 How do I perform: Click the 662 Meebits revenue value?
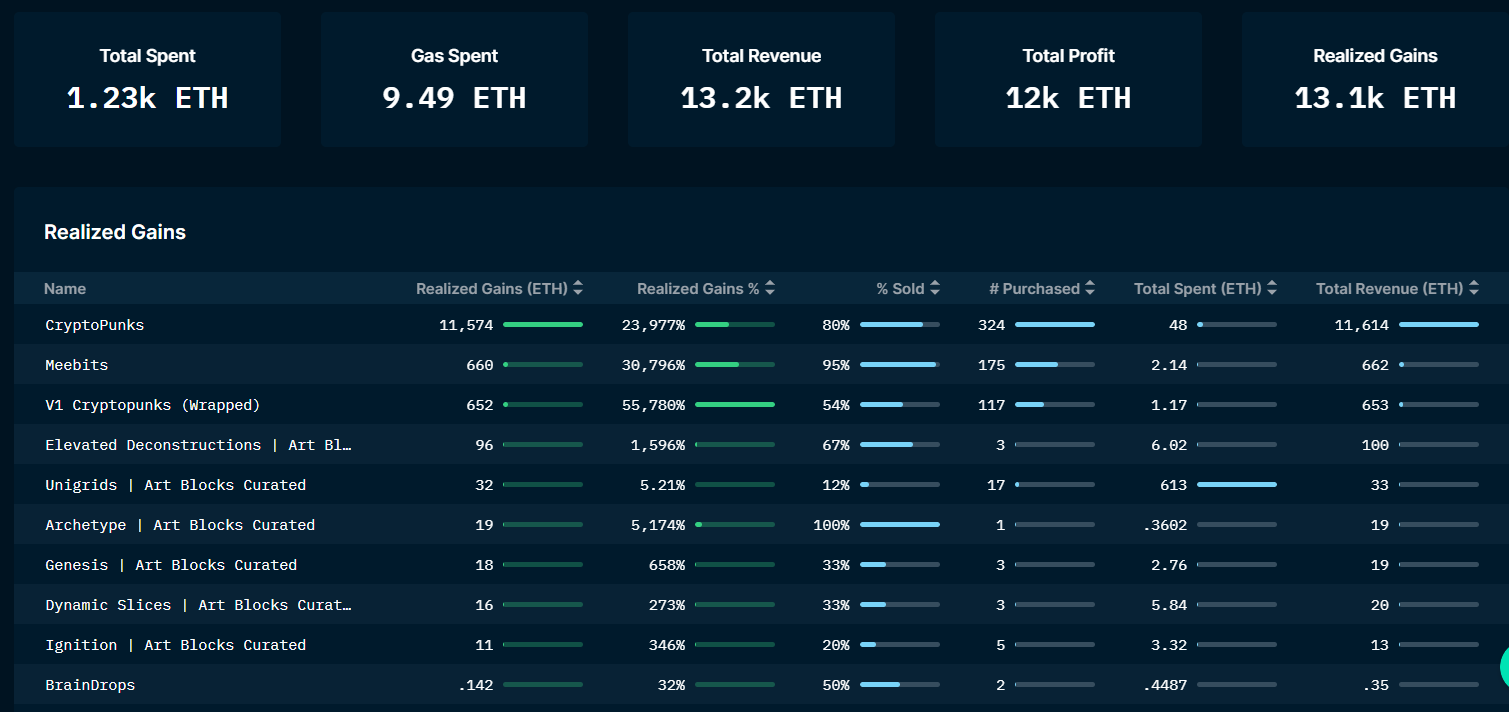click(x=1376, y=365)
